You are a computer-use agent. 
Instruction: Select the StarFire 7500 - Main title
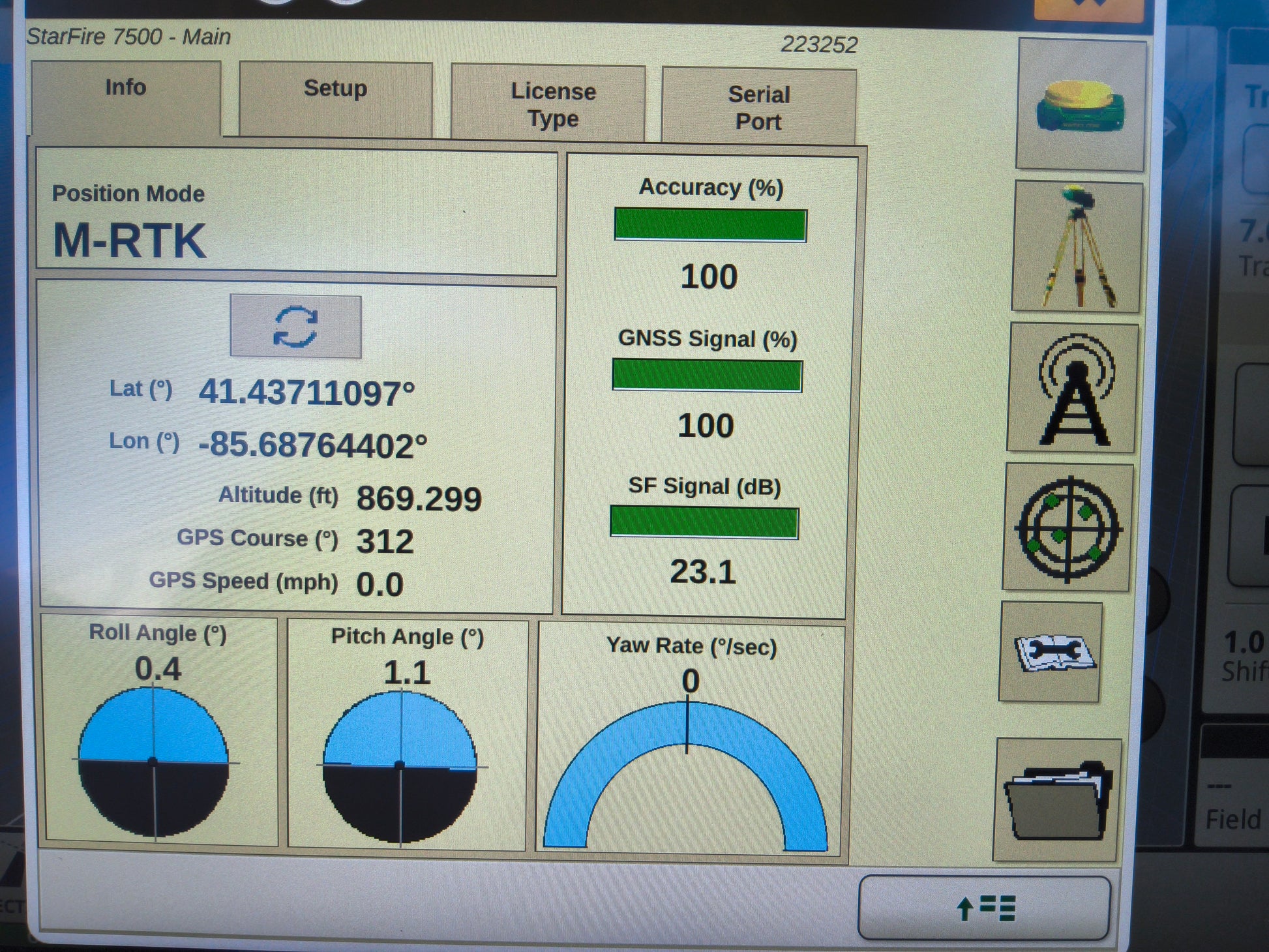[128, 37]
